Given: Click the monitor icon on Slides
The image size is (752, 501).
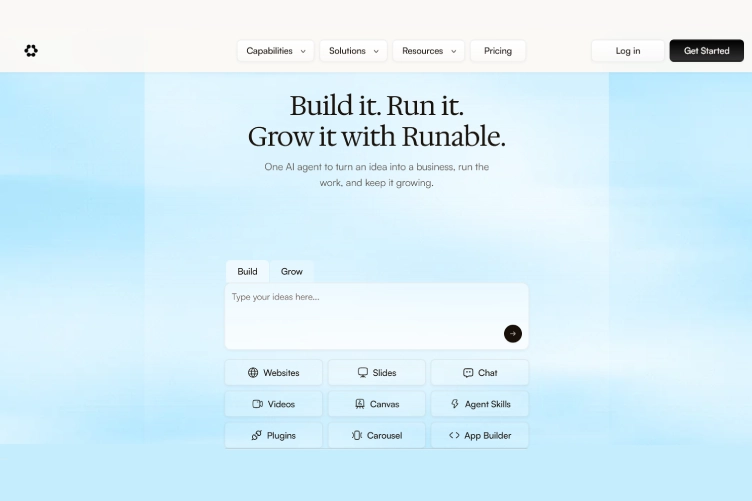Looking at the screenshot, I should pyautogui.click(x=363, y=373).
